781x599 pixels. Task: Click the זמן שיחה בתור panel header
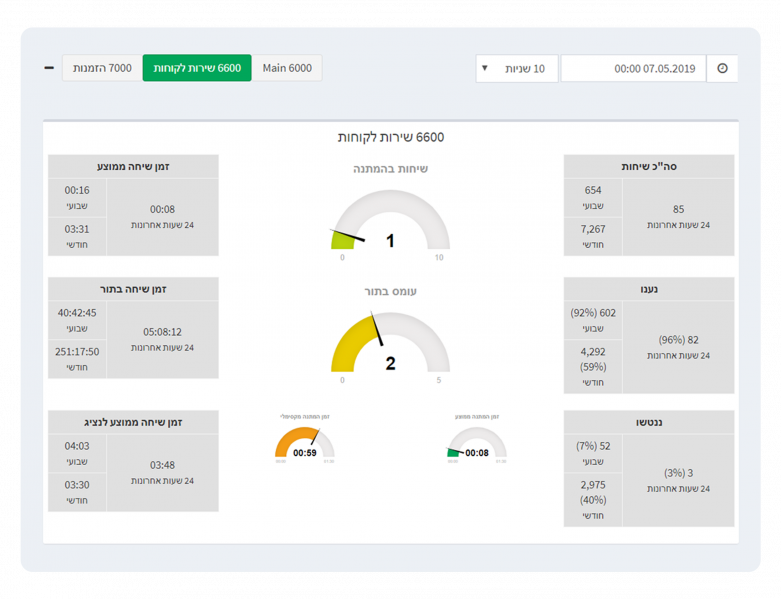tap(133, 289)
